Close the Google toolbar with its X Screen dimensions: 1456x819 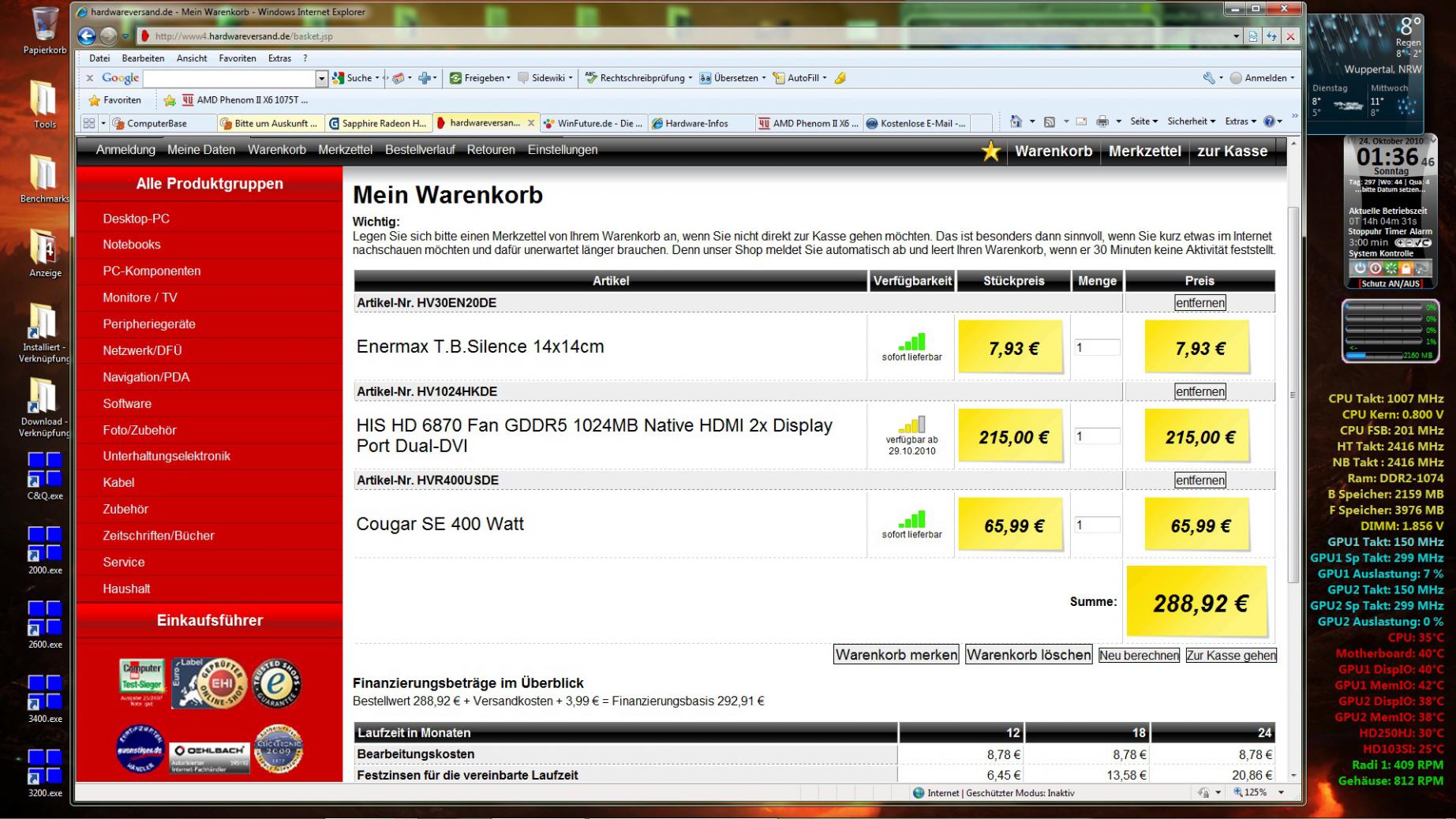point(90,78)
